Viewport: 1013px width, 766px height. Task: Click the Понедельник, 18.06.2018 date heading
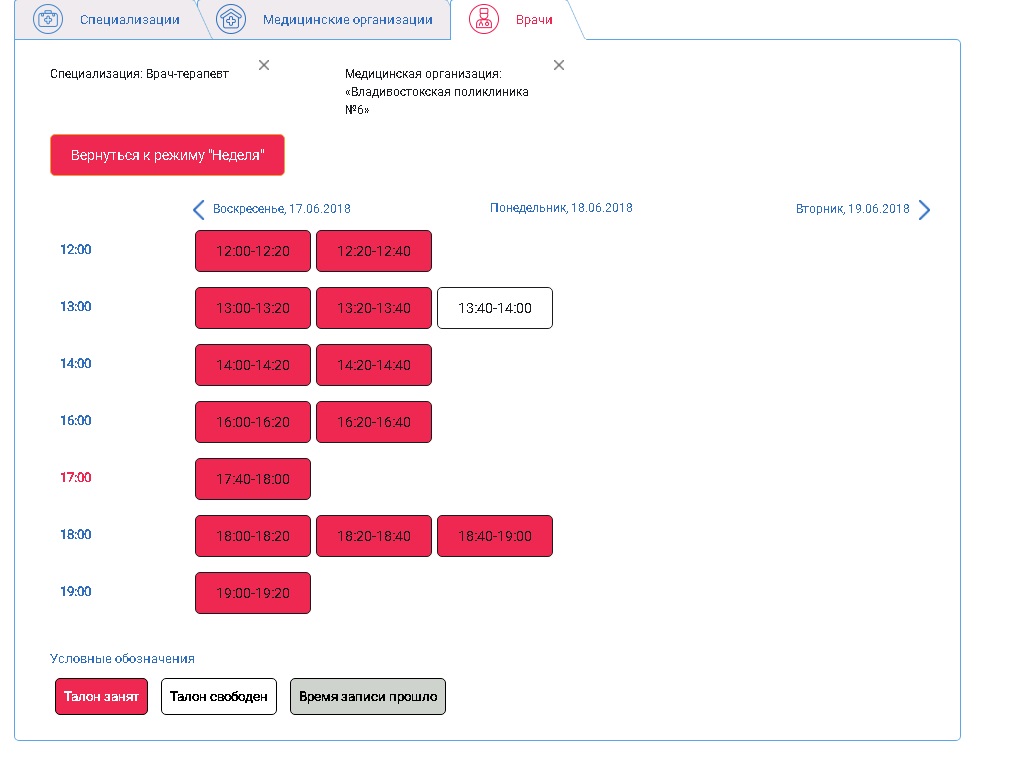coord(561,208)
